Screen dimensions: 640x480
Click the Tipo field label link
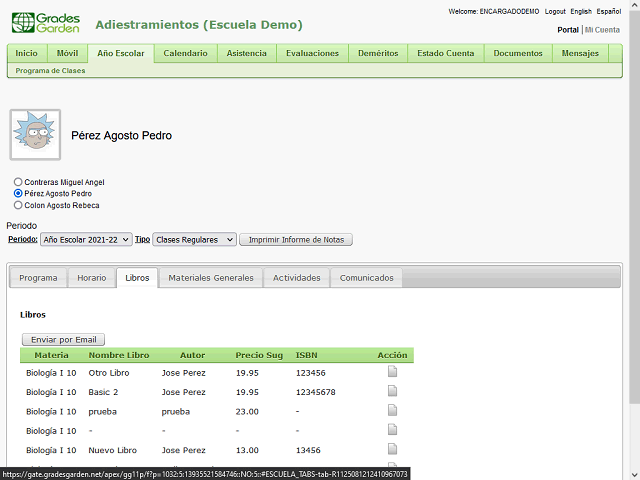pos(142,239)
